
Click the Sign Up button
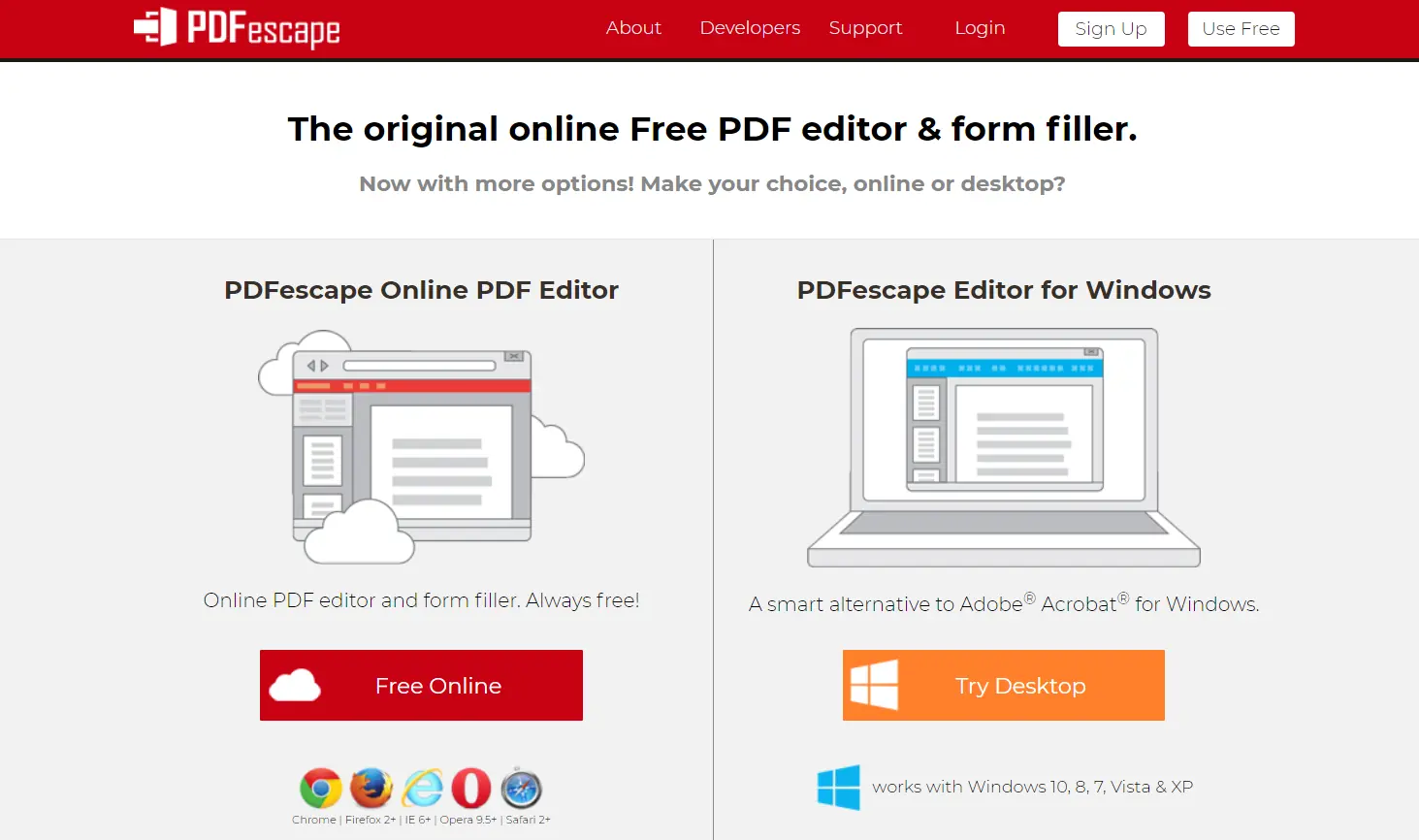coord(1111,29)
